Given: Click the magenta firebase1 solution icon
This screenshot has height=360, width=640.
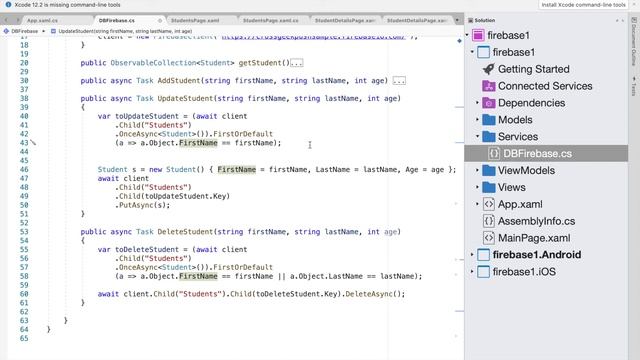Looking at the screenshot, I should pos(478,35).
